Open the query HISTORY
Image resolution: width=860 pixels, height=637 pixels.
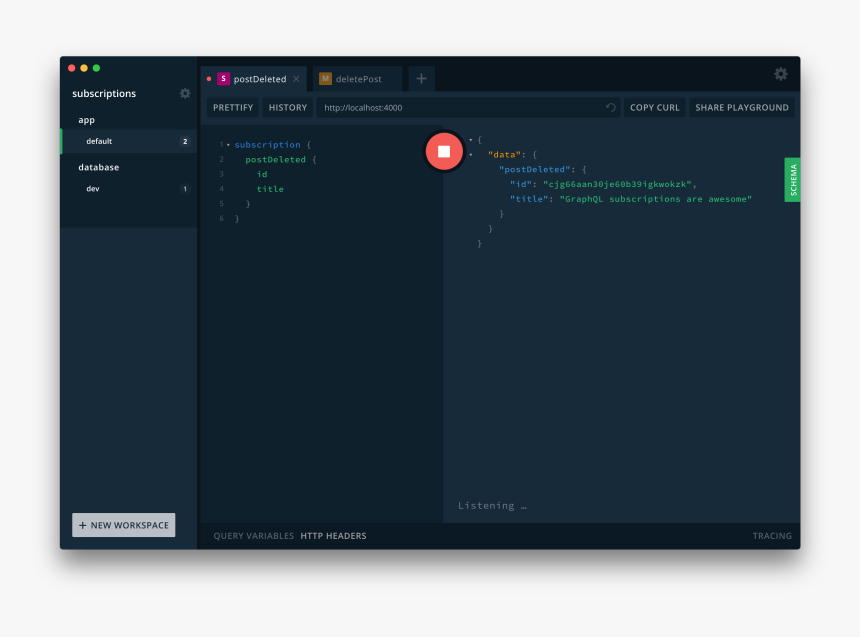point(288,108)
